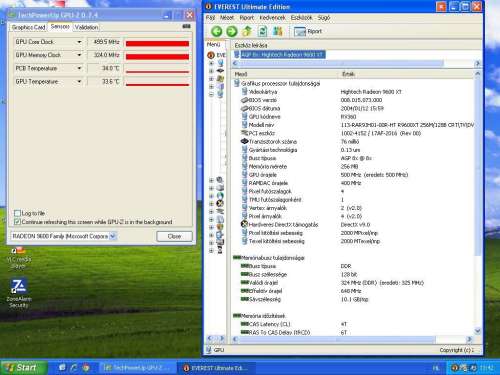
Task: Collapse the expanded minus tree node in Menü
Action: pyautogui.click(x=211, y=95)
